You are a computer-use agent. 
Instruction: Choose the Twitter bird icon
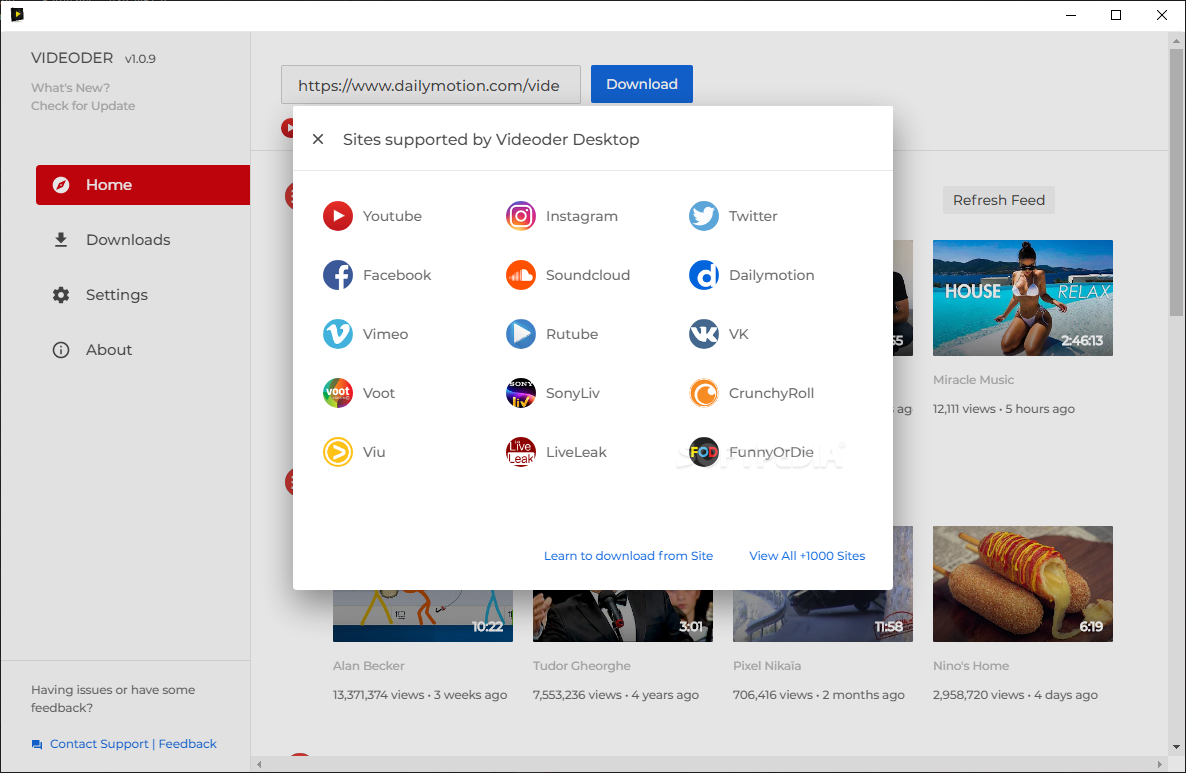(703, 216)
